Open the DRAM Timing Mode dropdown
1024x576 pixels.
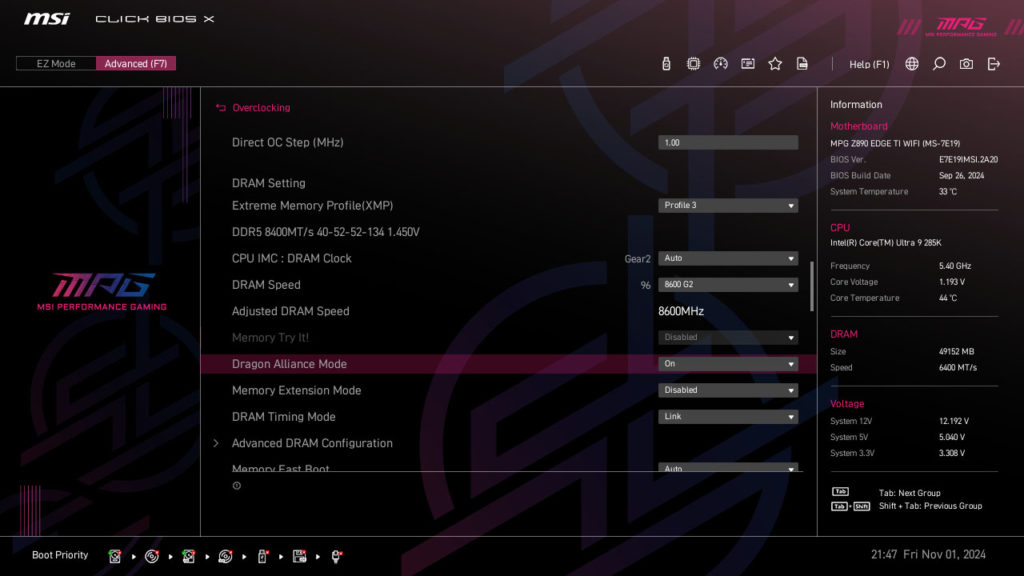click(728, 416)
